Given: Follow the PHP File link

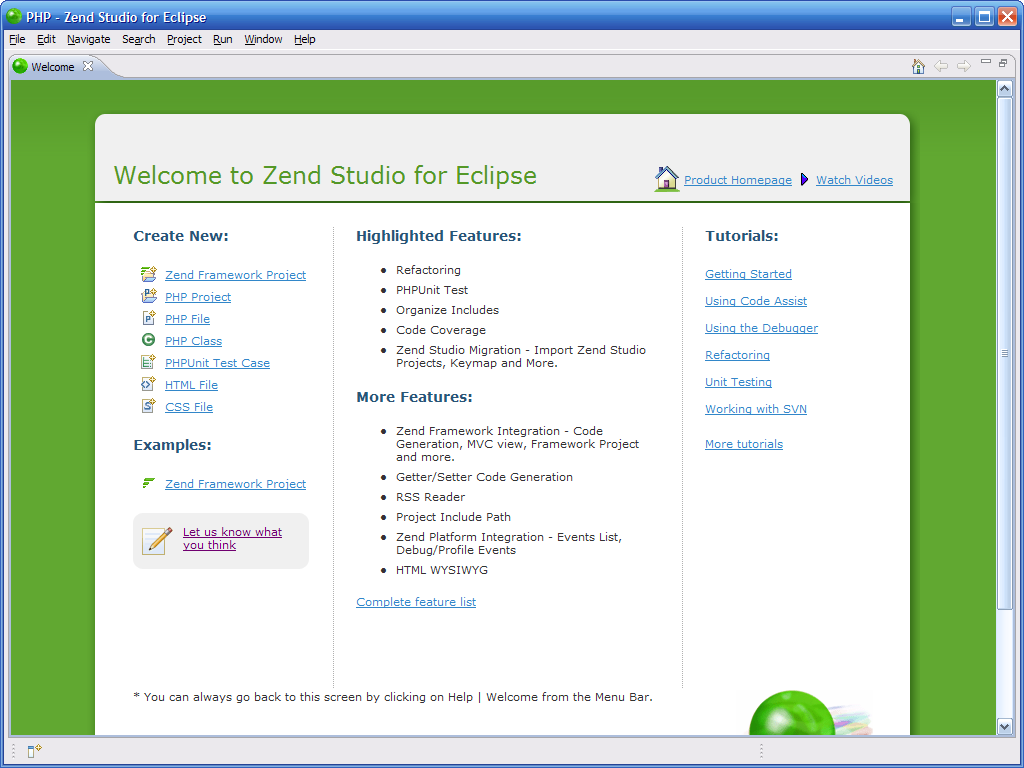Looking at the screenshot, I should (x=187, y=319).
